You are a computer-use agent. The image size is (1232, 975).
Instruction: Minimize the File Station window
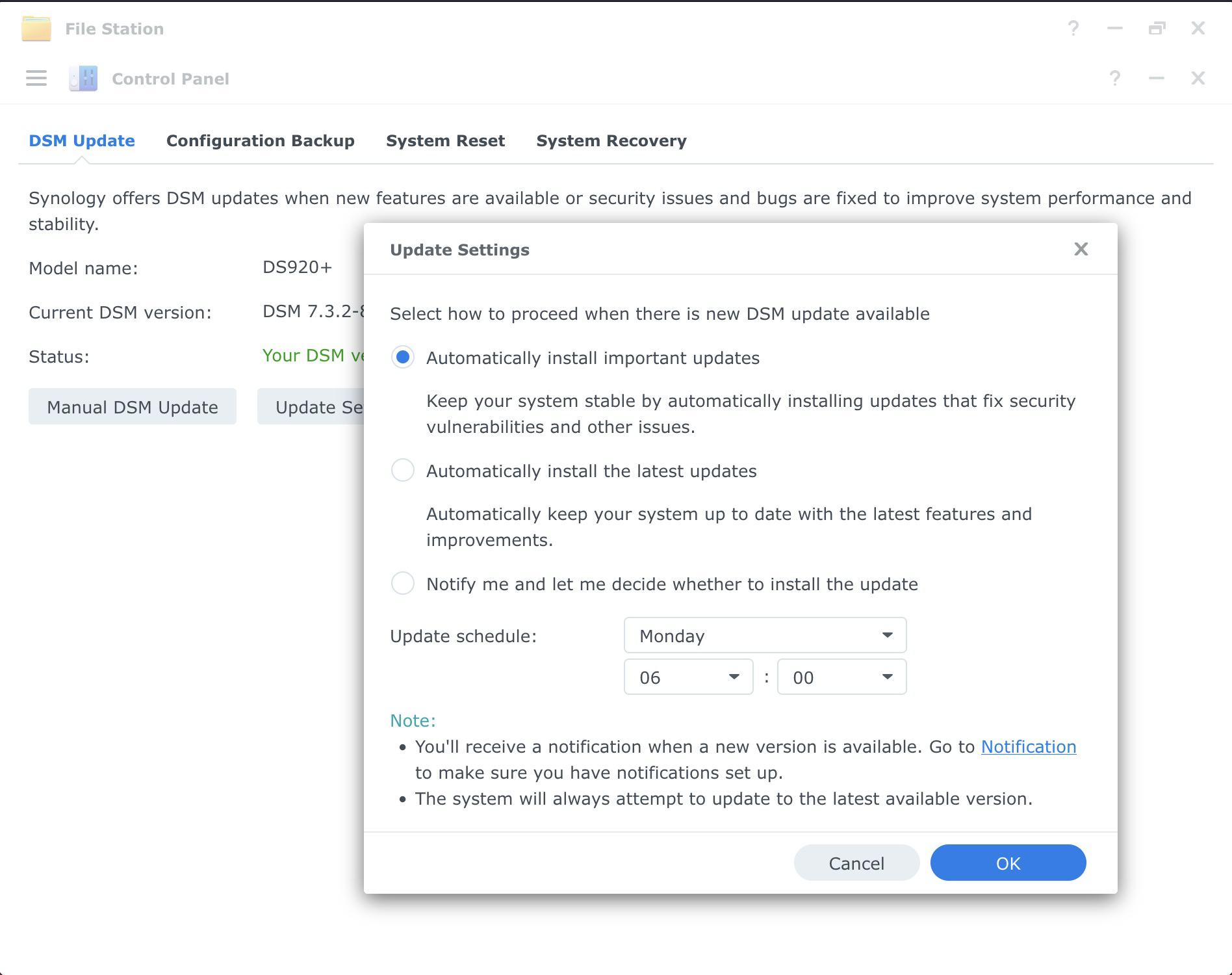click(x=1115, y=29)
